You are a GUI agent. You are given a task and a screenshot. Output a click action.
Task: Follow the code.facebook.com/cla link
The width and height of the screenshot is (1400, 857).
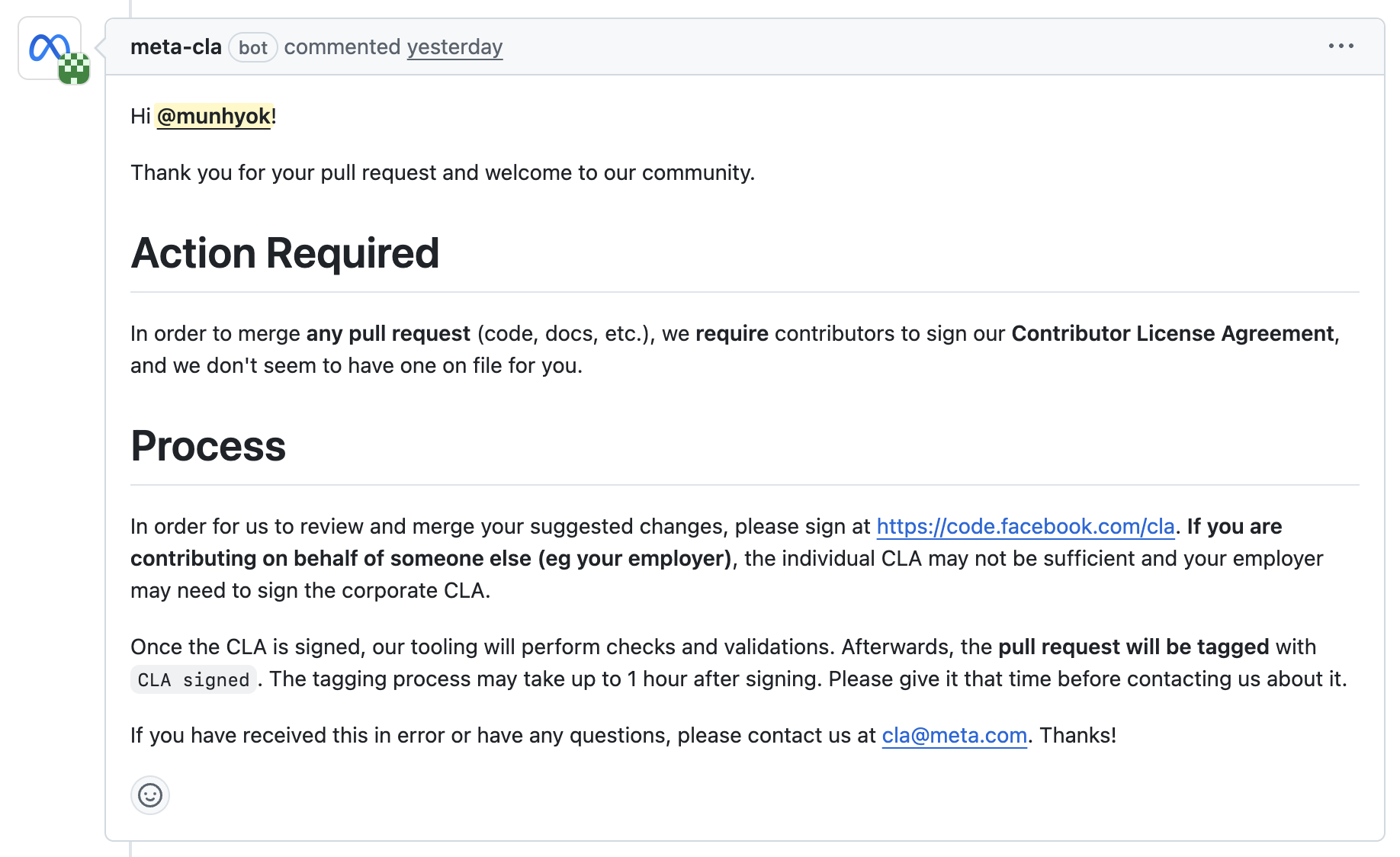pos(1025,526)
